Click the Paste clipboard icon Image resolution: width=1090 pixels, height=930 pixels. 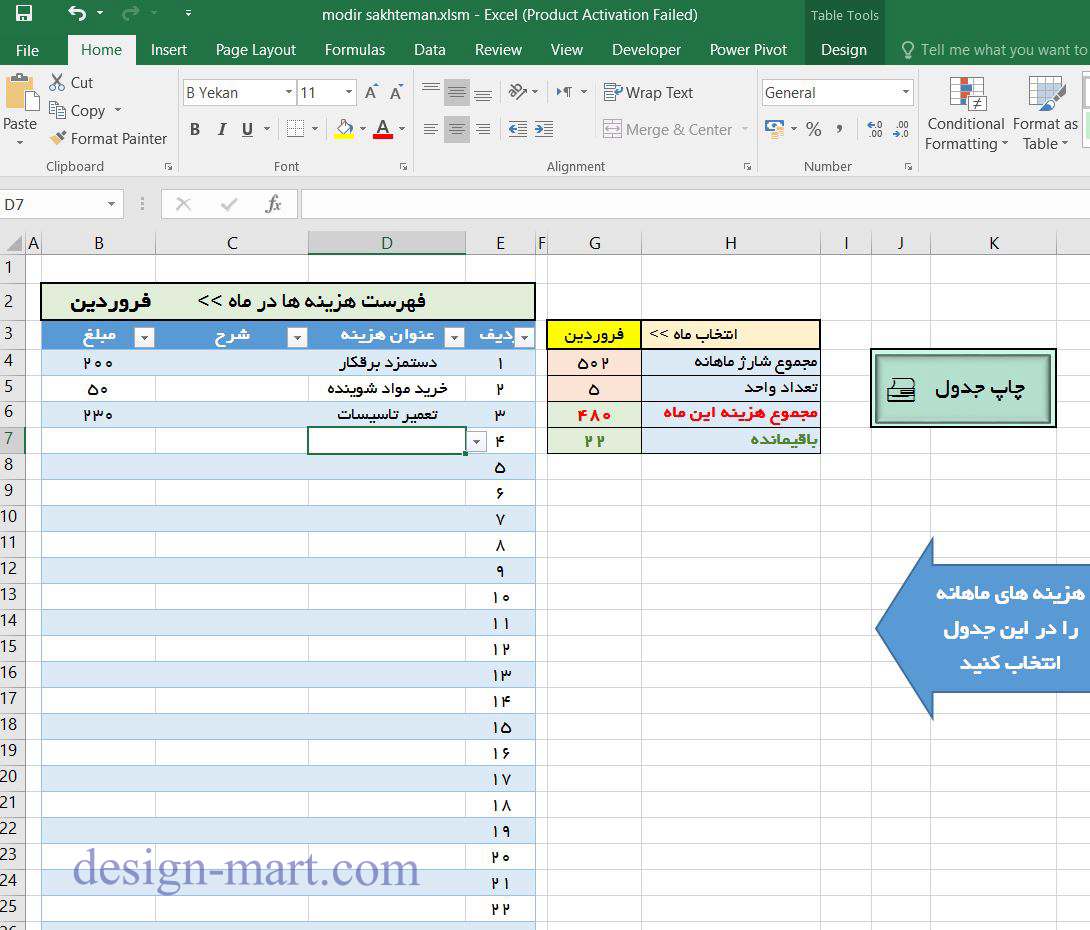click(21, 92)
